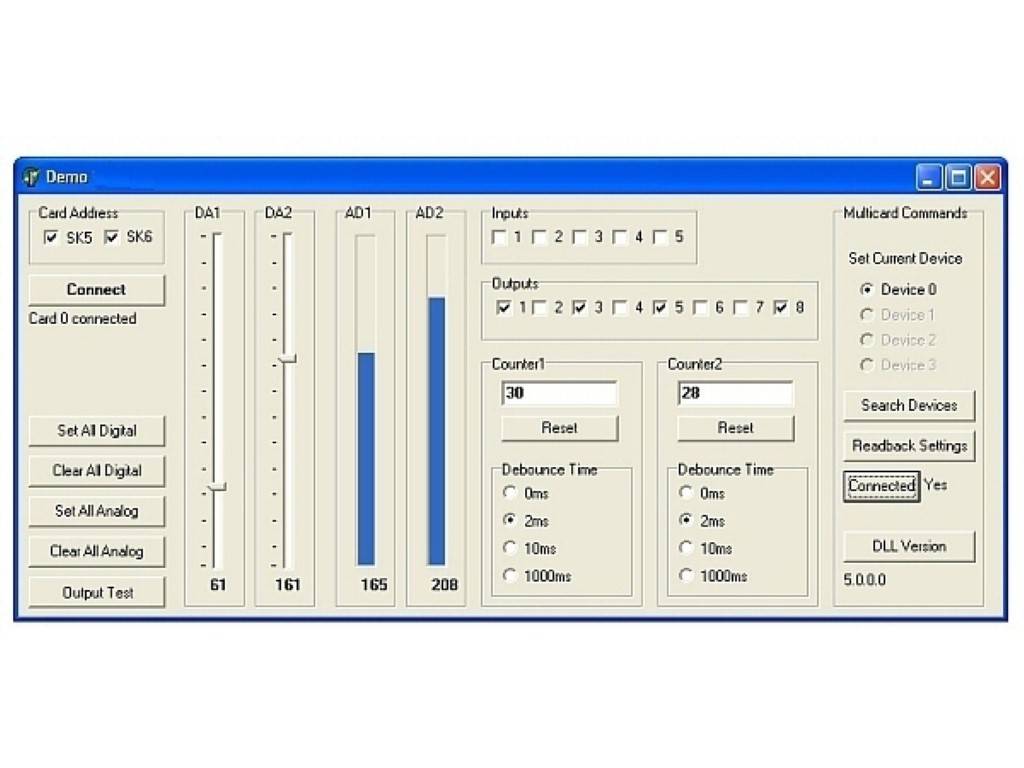Show the DLL Version
This screenshot has width=1024, height=768.
tap(908, 546)
